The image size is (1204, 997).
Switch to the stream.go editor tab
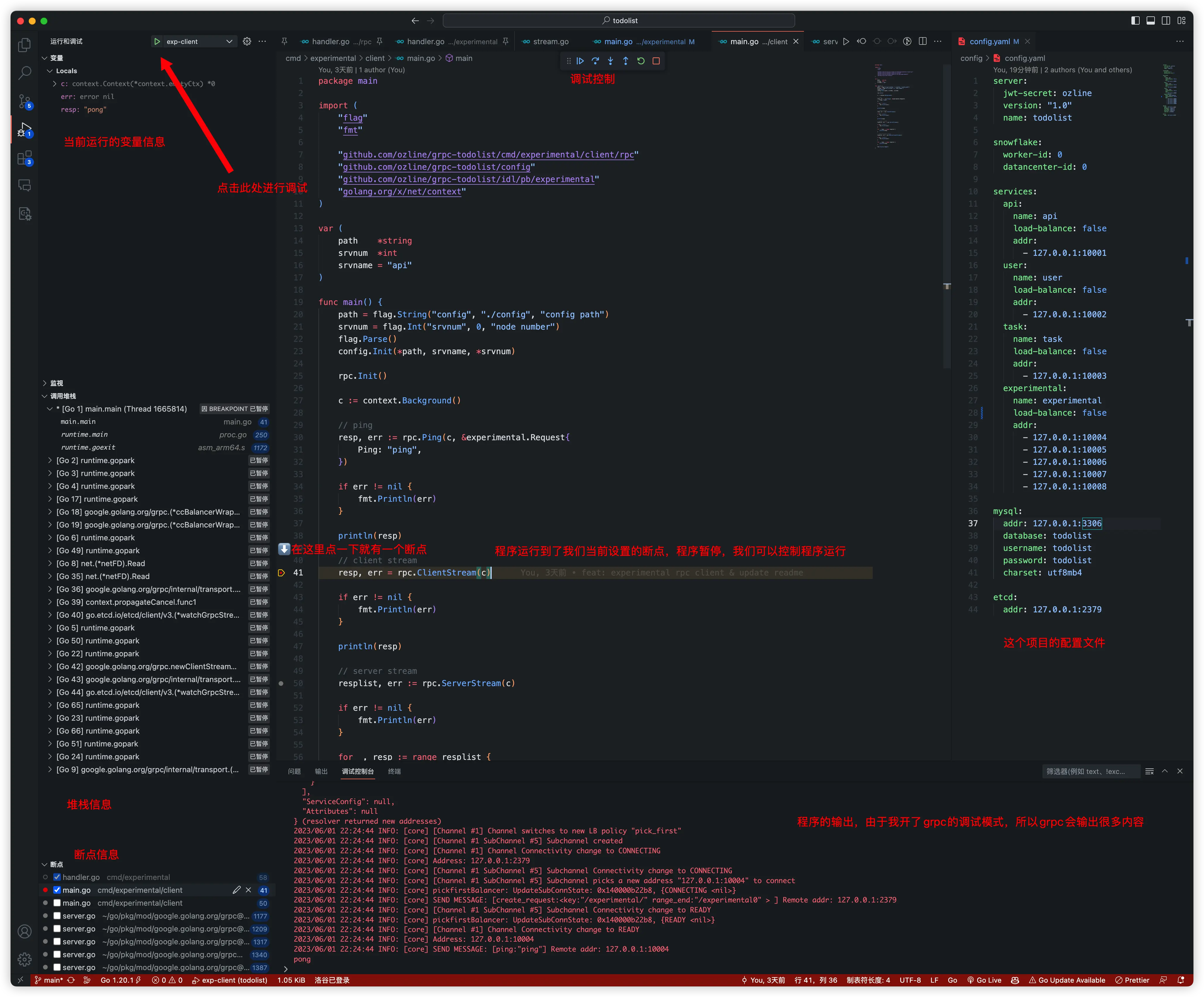click(x=550, y=41)
